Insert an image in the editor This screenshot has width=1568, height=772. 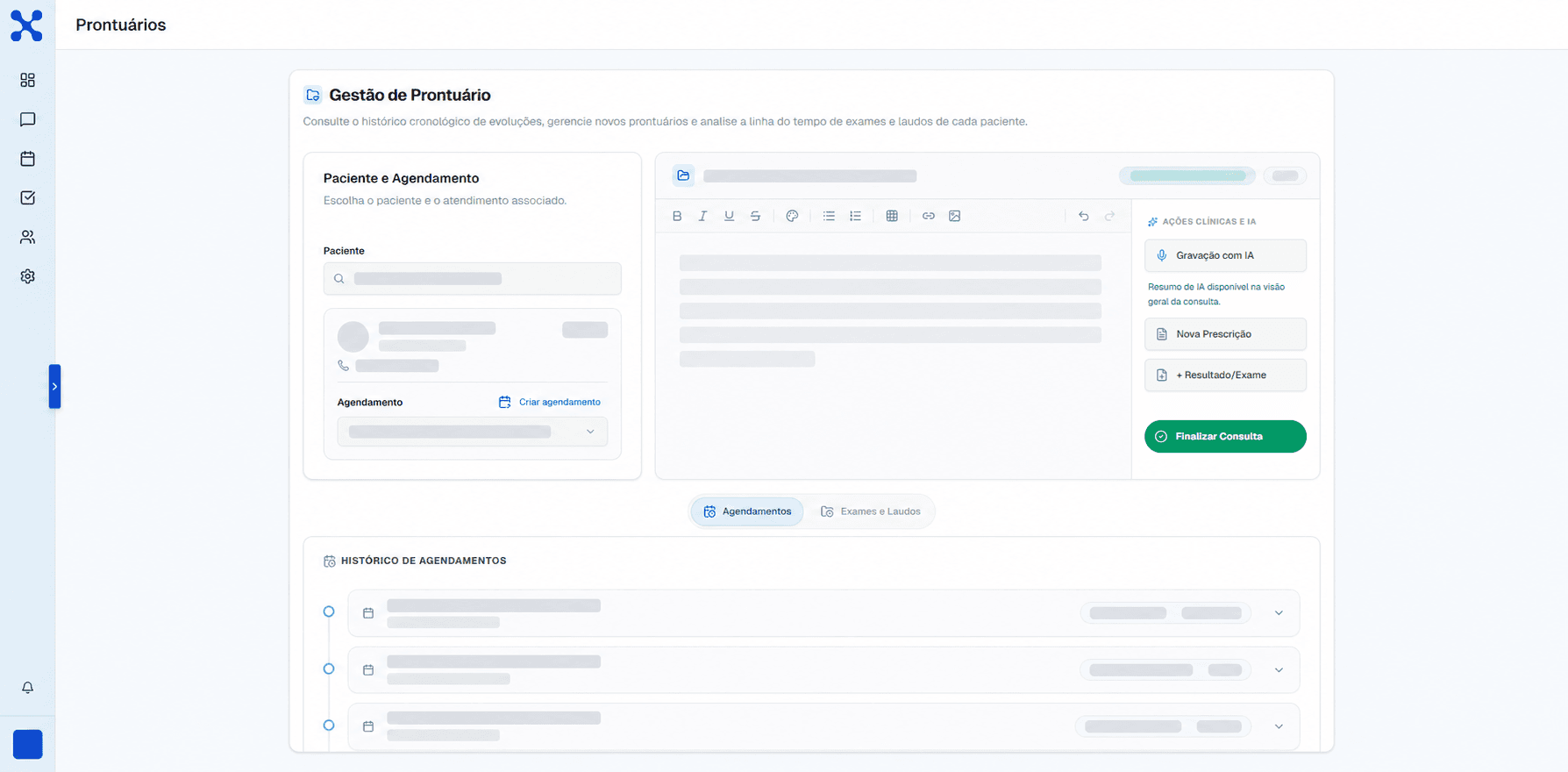pyautogui.click(x=955, y=216)
